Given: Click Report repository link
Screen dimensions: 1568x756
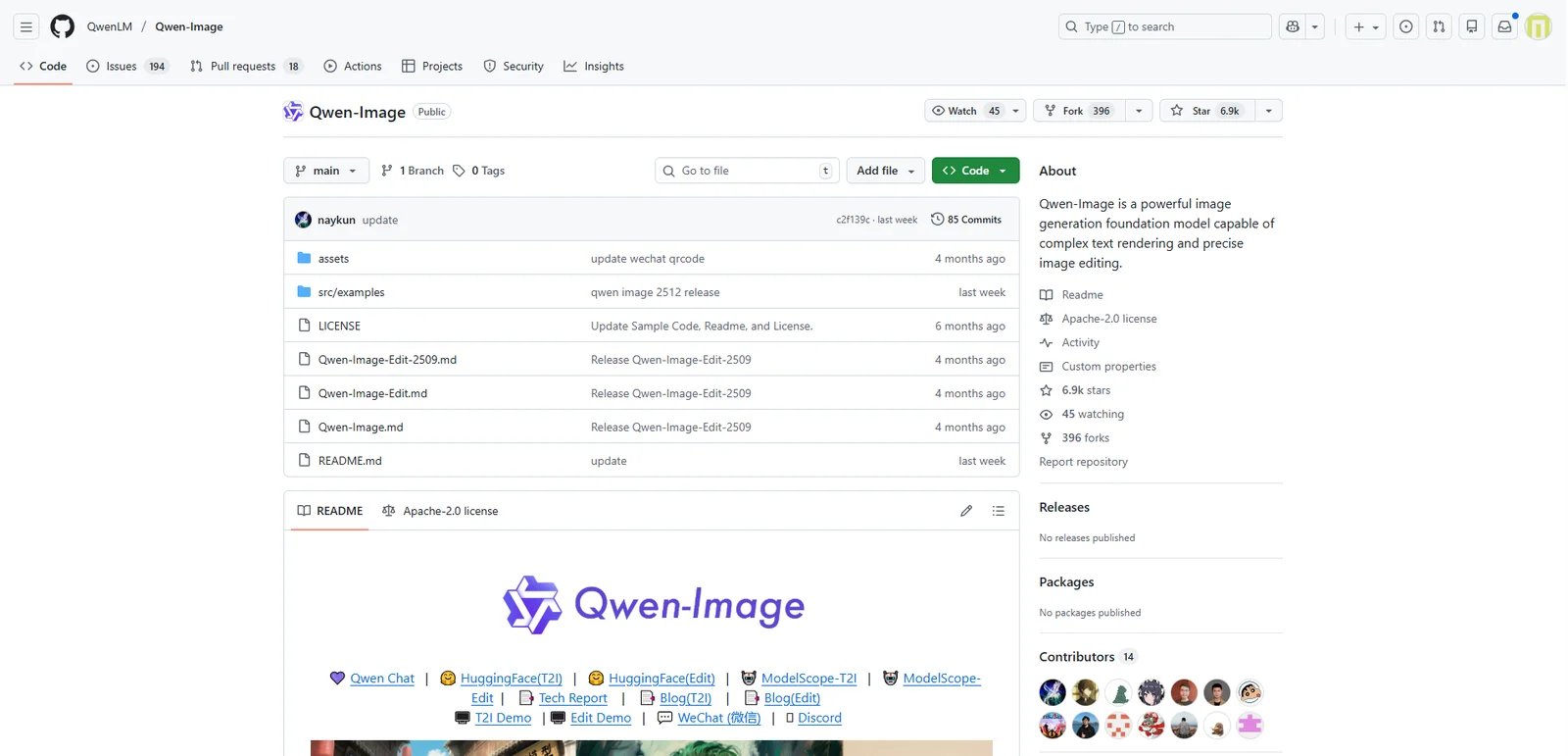Looking at the screenshot, I should (1083, 462).
